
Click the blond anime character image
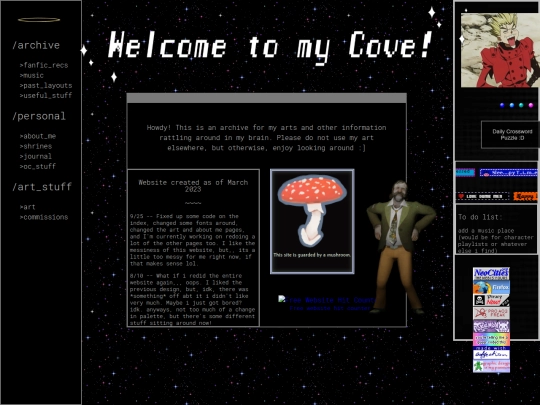[x=500, y=50]
